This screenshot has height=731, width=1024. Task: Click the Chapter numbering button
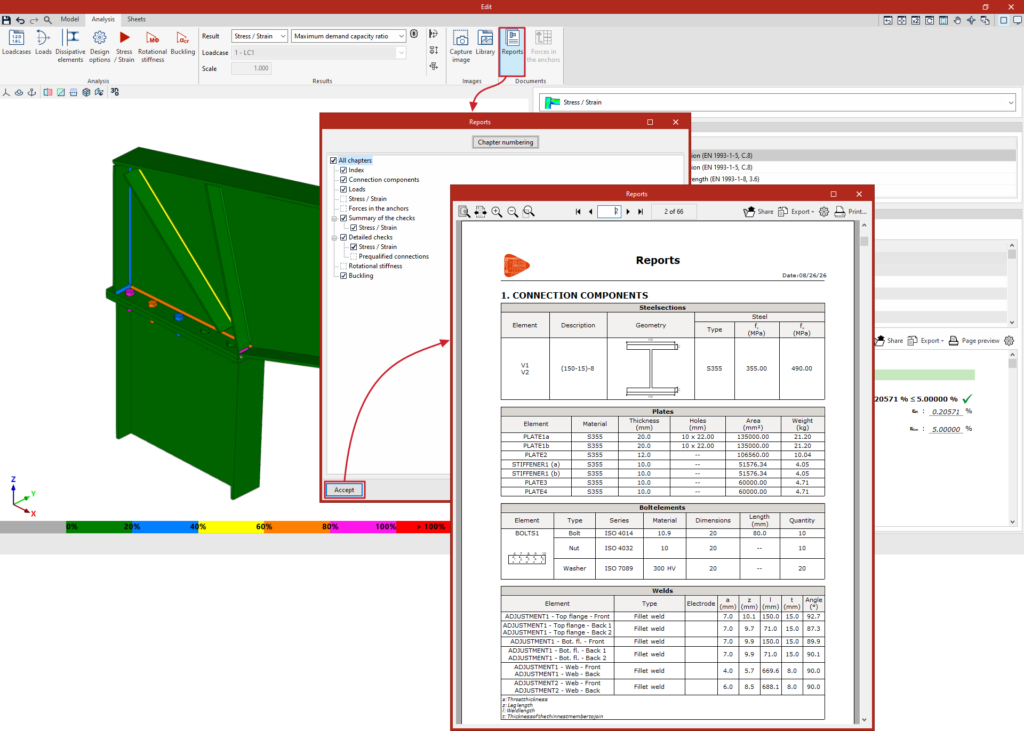click(505, 142)
